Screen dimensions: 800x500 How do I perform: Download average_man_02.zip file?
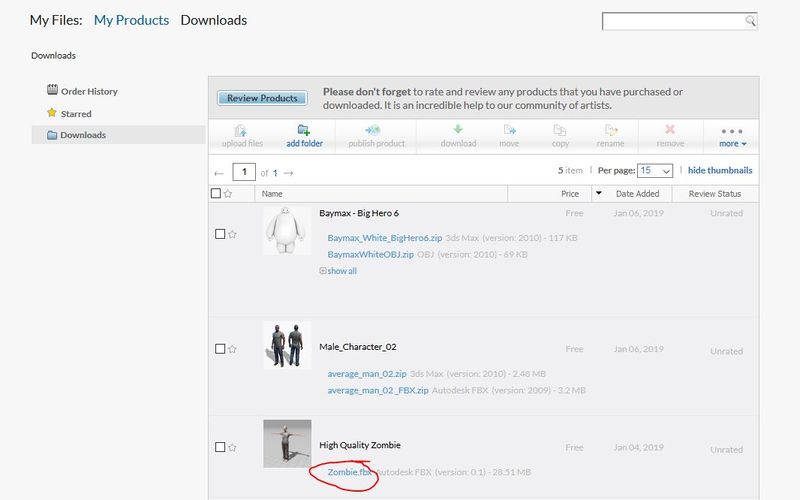(367, 374)
